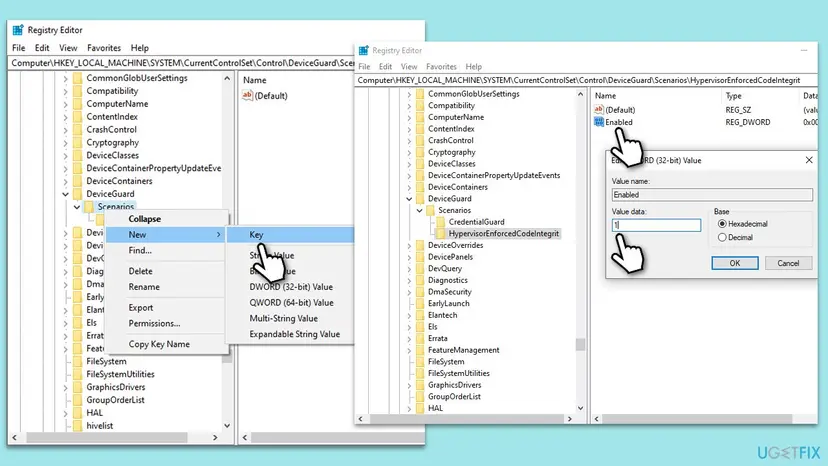Click the Cryptography folder icon in left window
This screenshot has width=828, height=466.
tap(78, 143)
